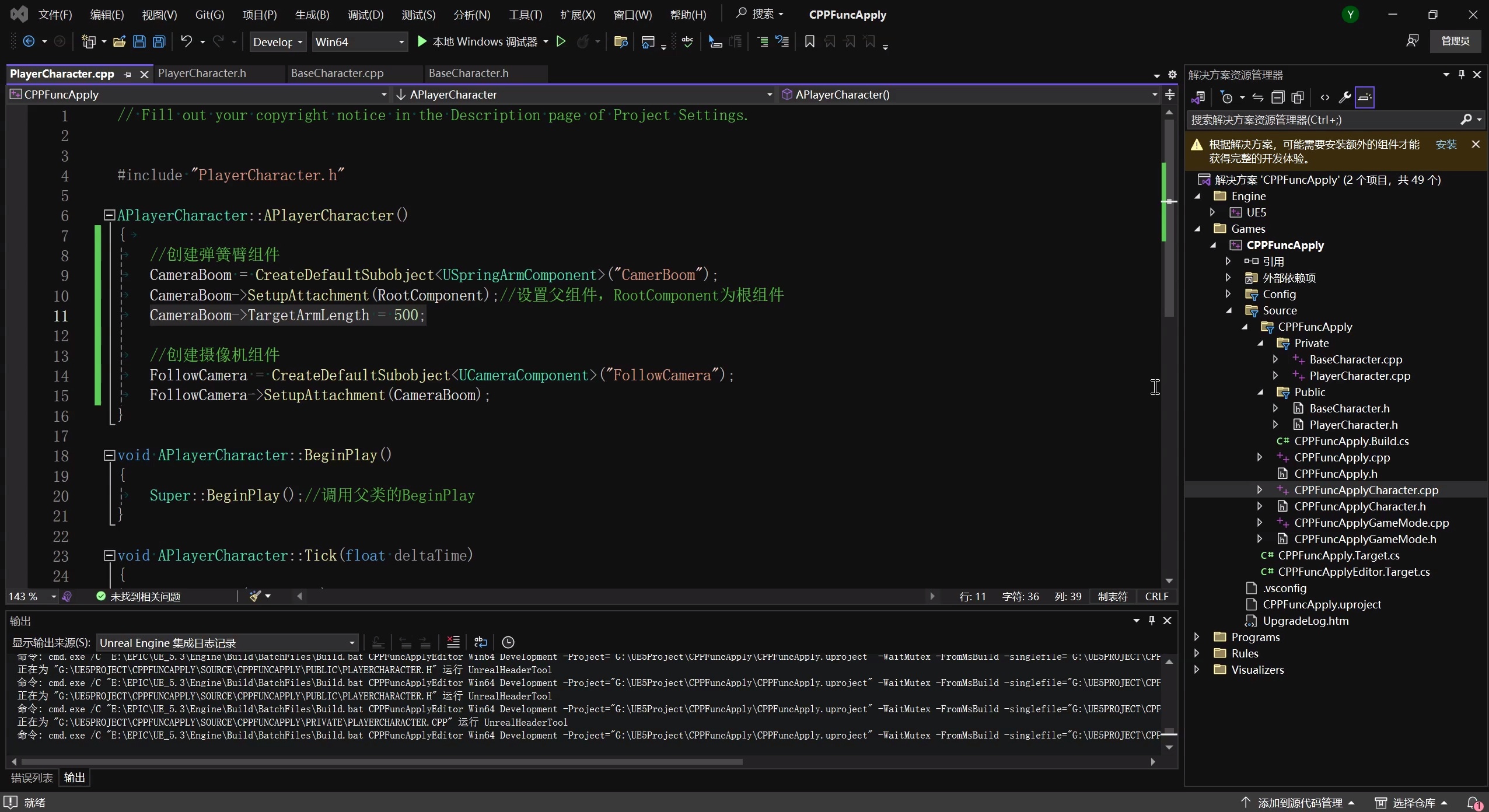The width and height of the screenshot is (1489, 812).
Task: Click the 安装 link in the warning banner
Action: (x=1447, y=144)
